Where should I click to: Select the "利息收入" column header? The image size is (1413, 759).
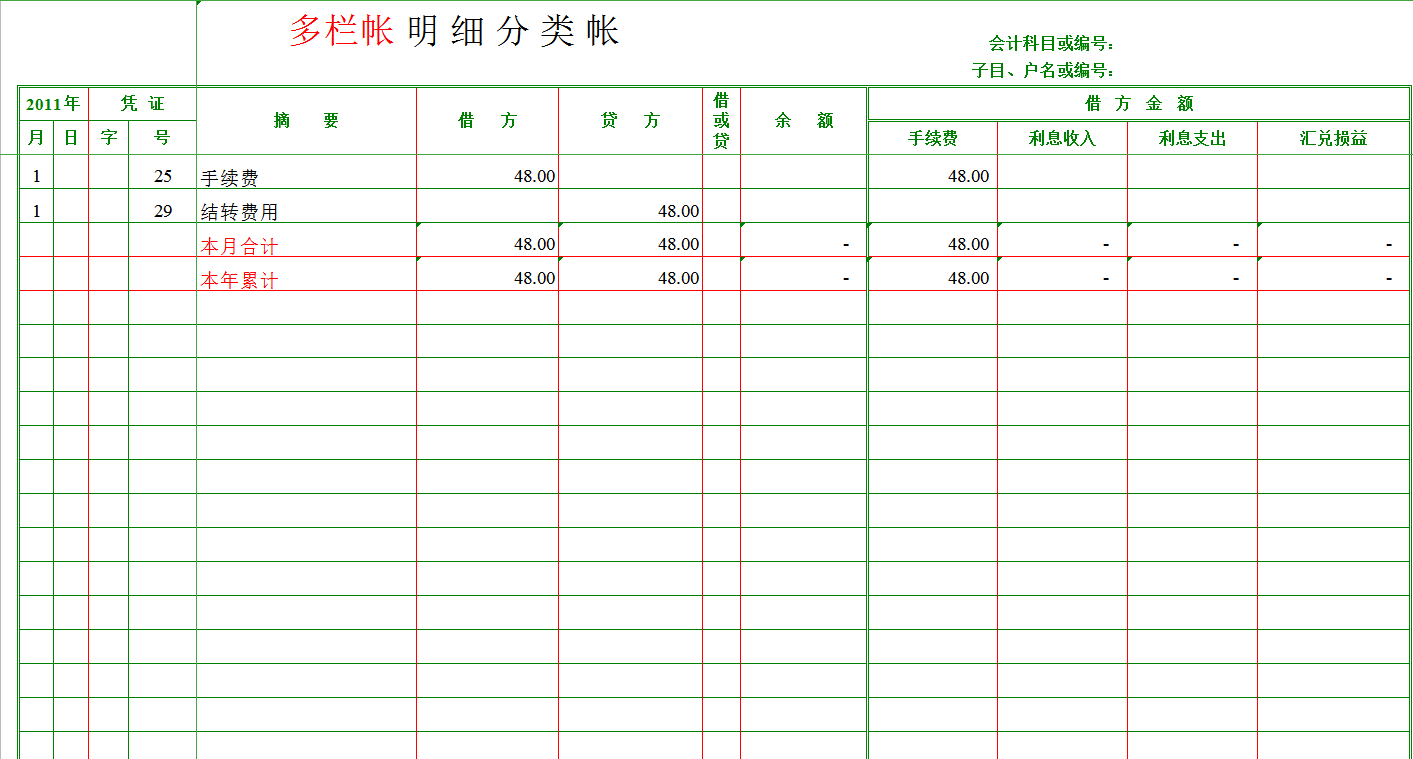point(1060,137)
